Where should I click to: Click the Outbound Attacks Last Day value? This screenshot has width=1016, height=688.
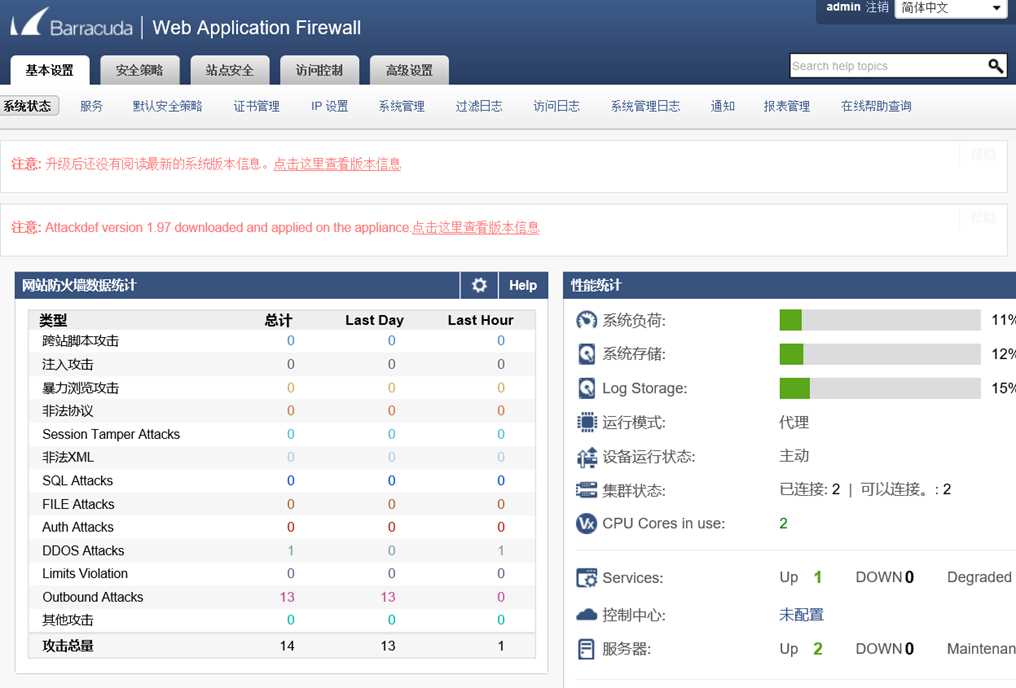(388, 597)
